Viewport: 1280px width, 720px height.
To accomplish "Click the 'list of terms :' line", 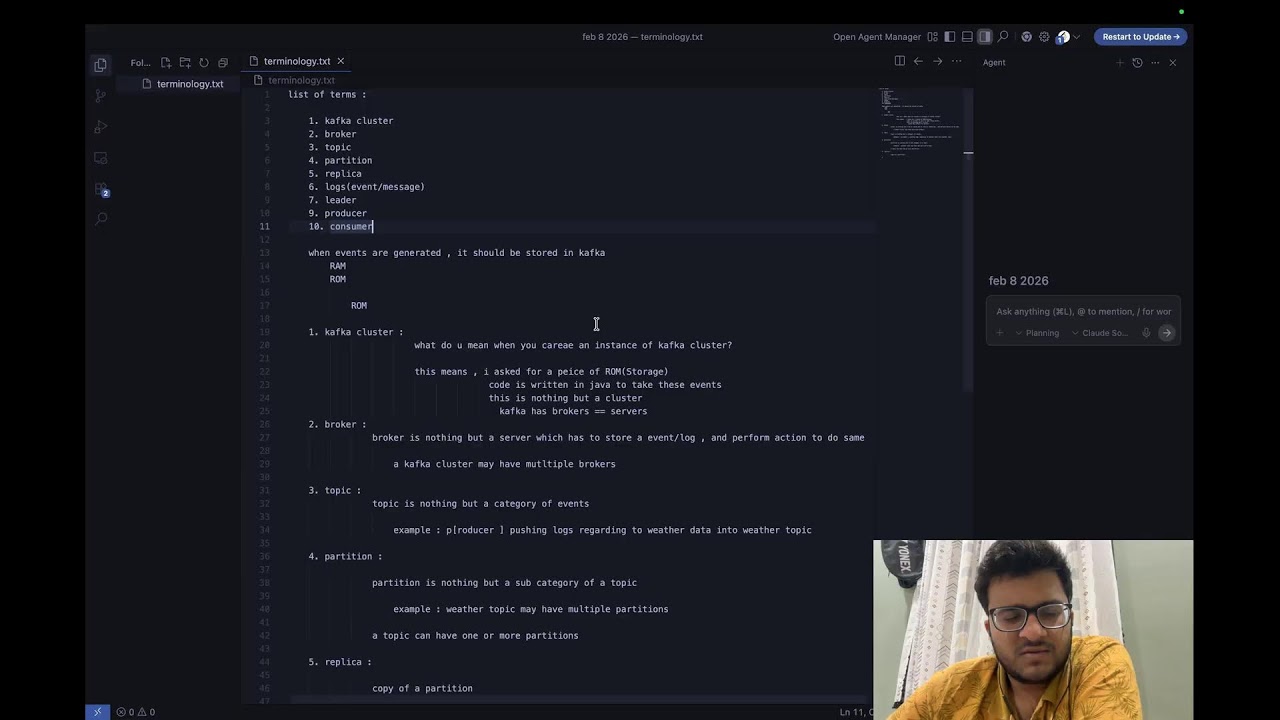I will pyautogui.click(x=327, y=95).
